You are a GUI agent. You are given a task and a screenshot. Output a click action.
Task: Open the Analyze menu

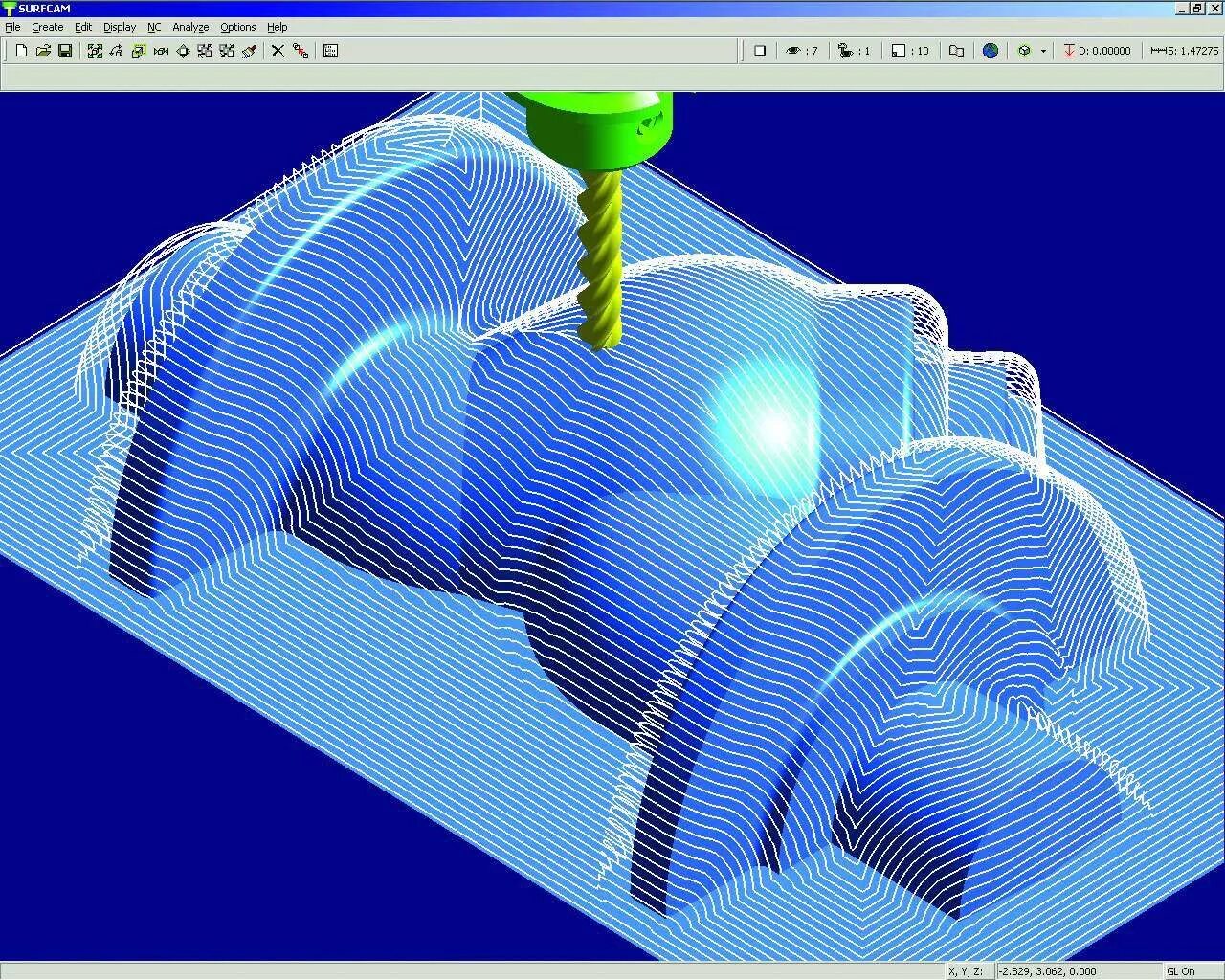point(190,27)
